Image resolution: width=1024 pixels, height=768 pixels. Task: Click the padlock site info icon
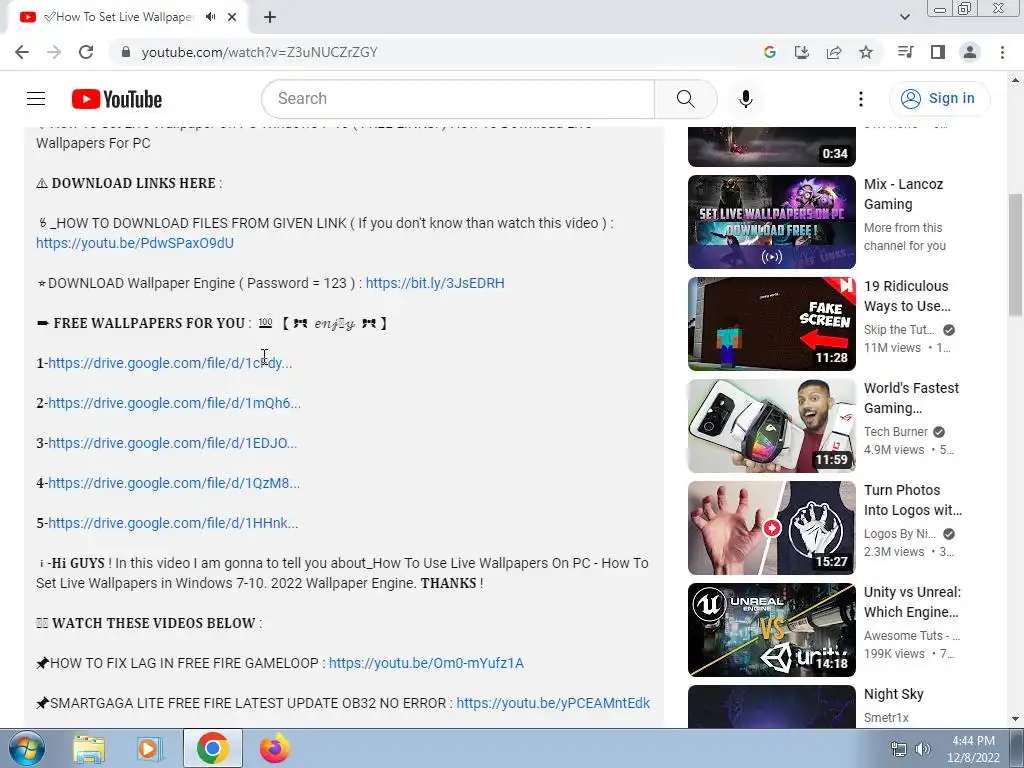point(125,52)
